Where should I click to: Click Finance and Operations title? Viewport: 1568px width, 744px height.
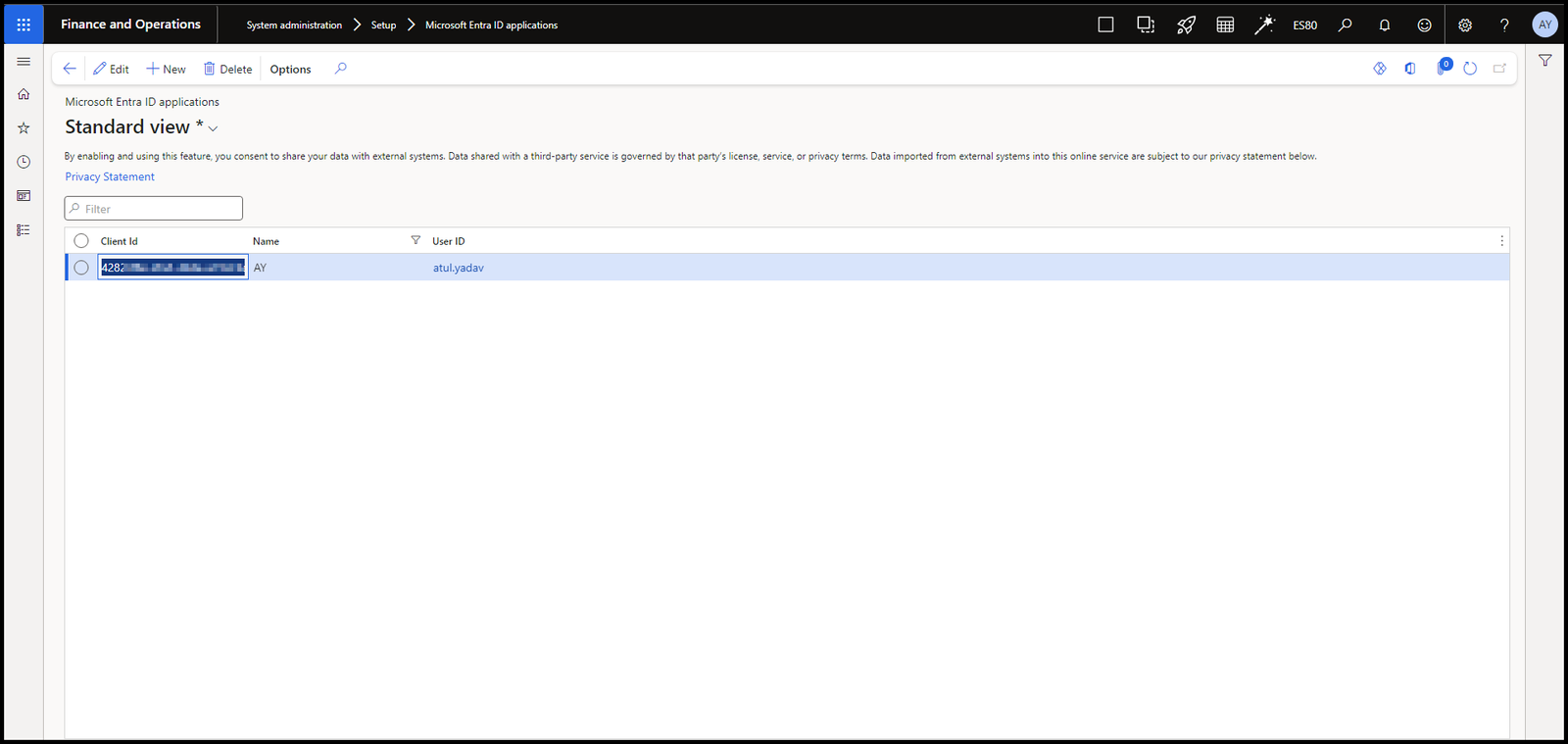130,25
